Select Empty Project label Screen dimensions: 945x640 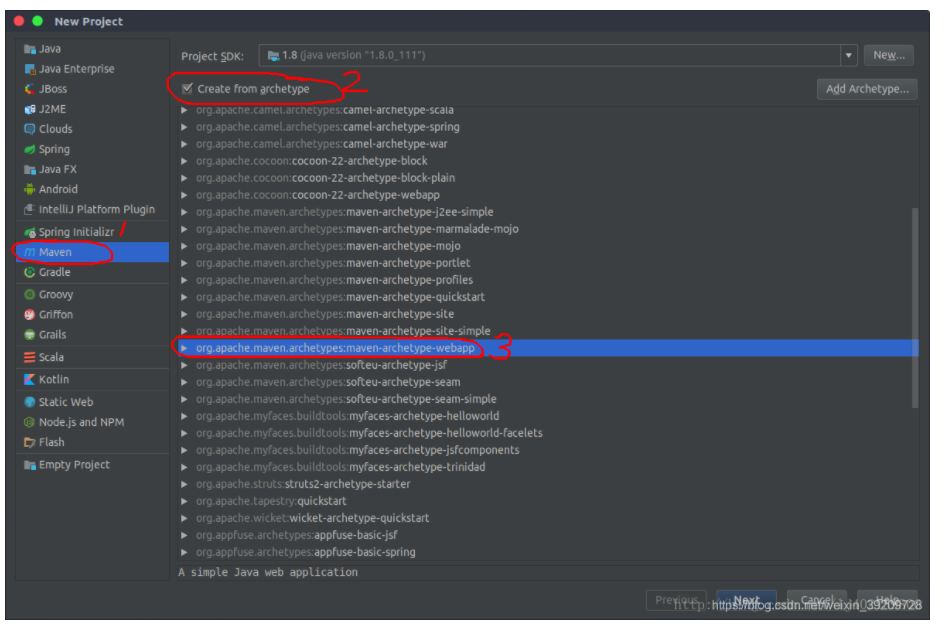pyautogui.click(x=74, y=465)
